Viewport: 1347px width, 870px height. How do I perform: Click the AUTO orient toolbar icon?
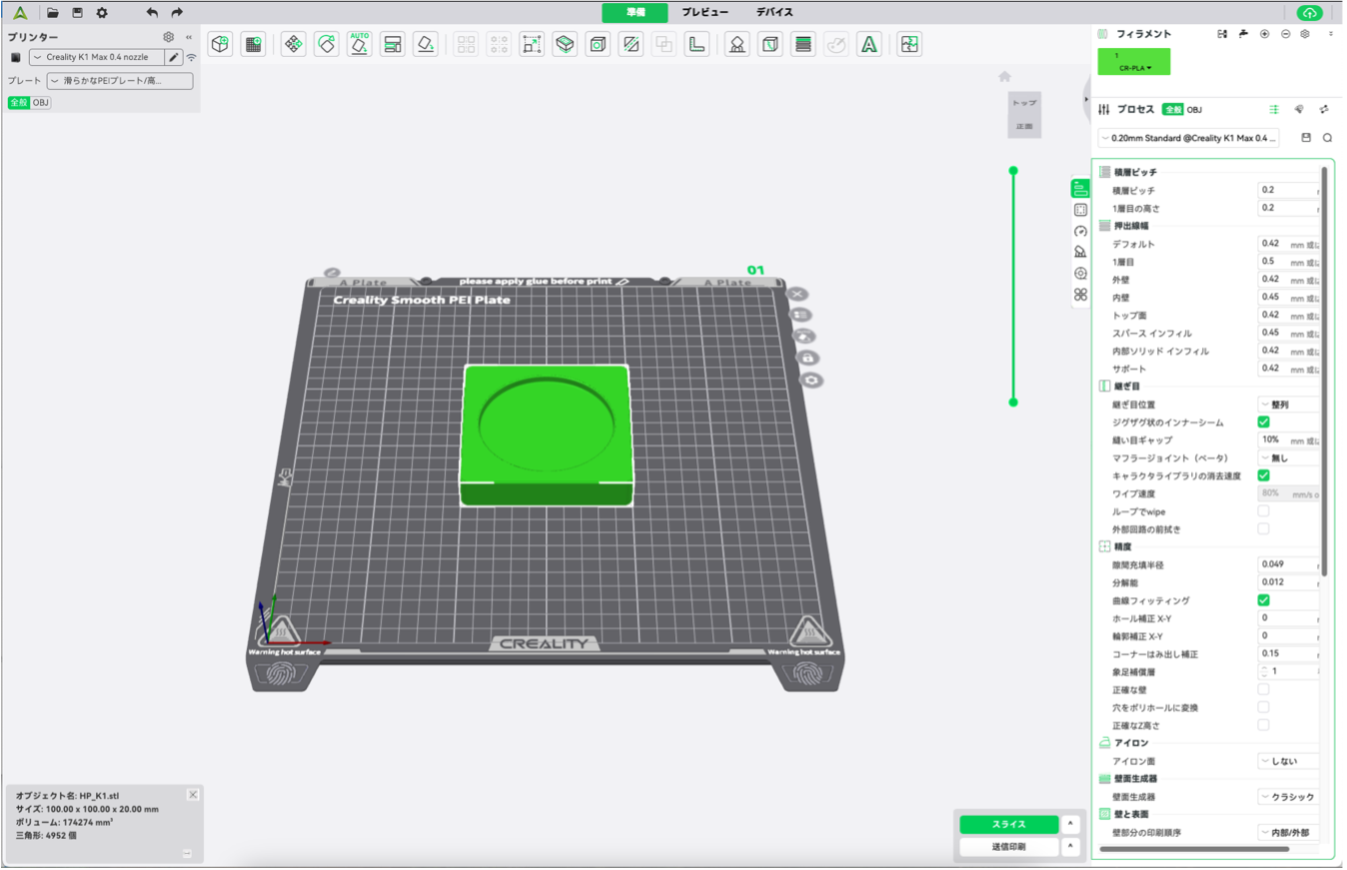pos(359,44)
